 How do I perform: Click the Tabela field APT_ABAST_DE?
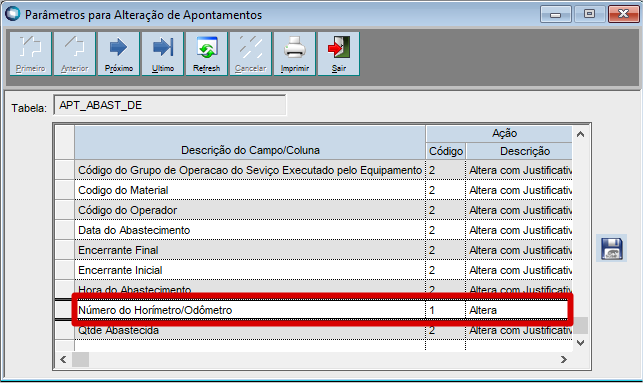(170, 105)
